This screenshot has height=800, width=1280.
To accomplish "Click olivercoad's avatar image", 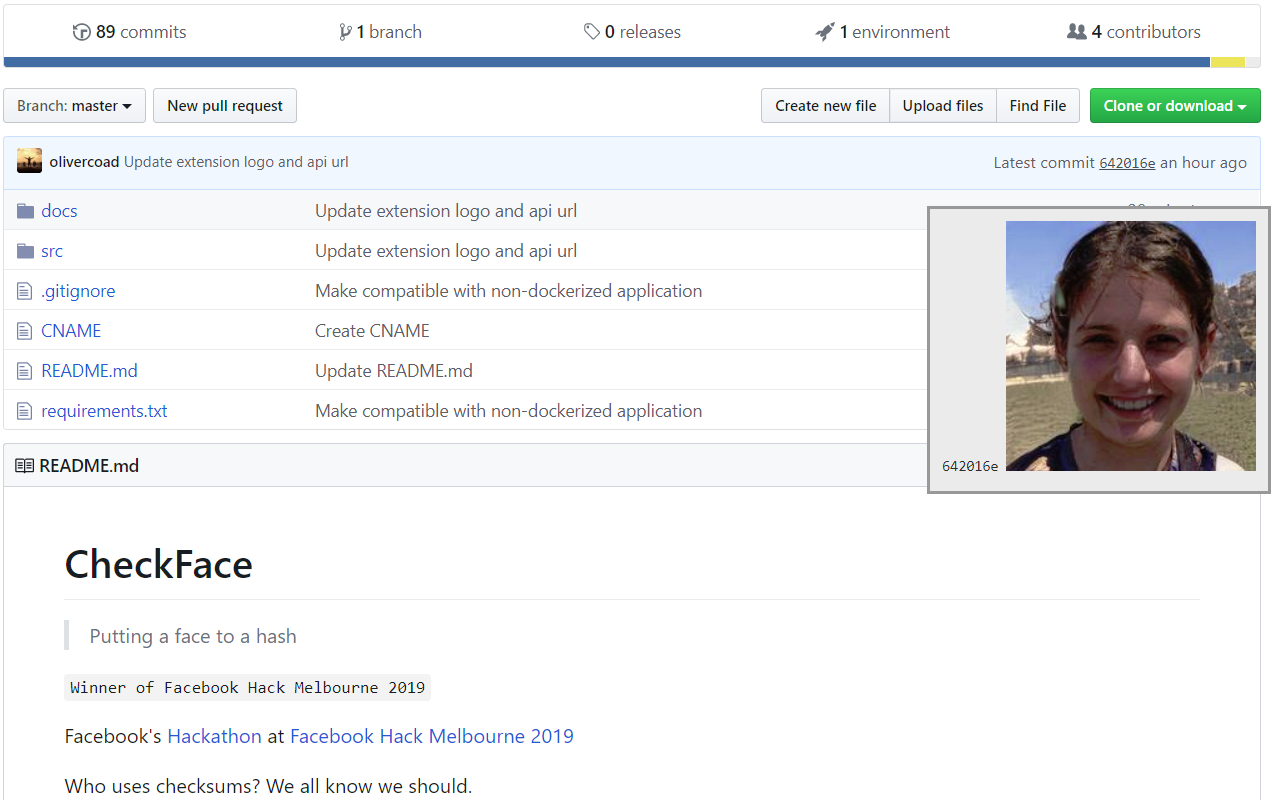I will click(x=30, y=162).
